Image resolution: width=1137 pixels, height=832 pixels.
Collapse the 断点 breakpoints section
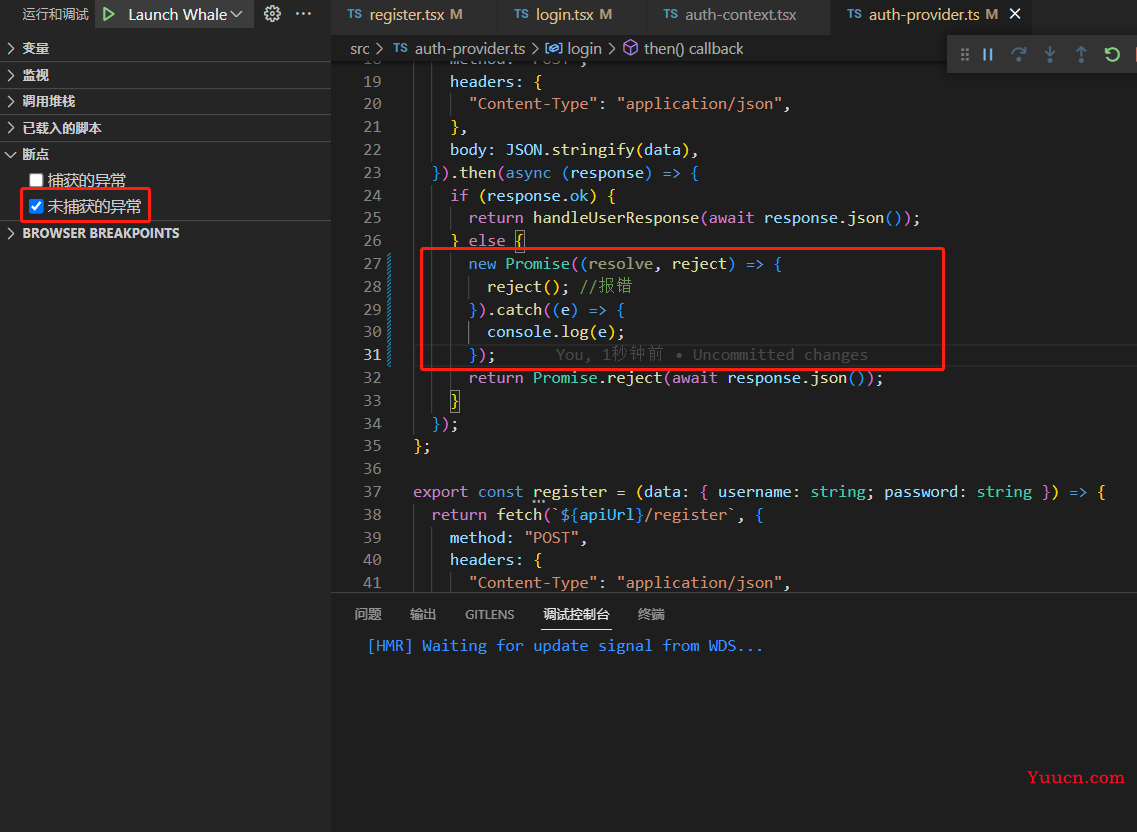165,155
